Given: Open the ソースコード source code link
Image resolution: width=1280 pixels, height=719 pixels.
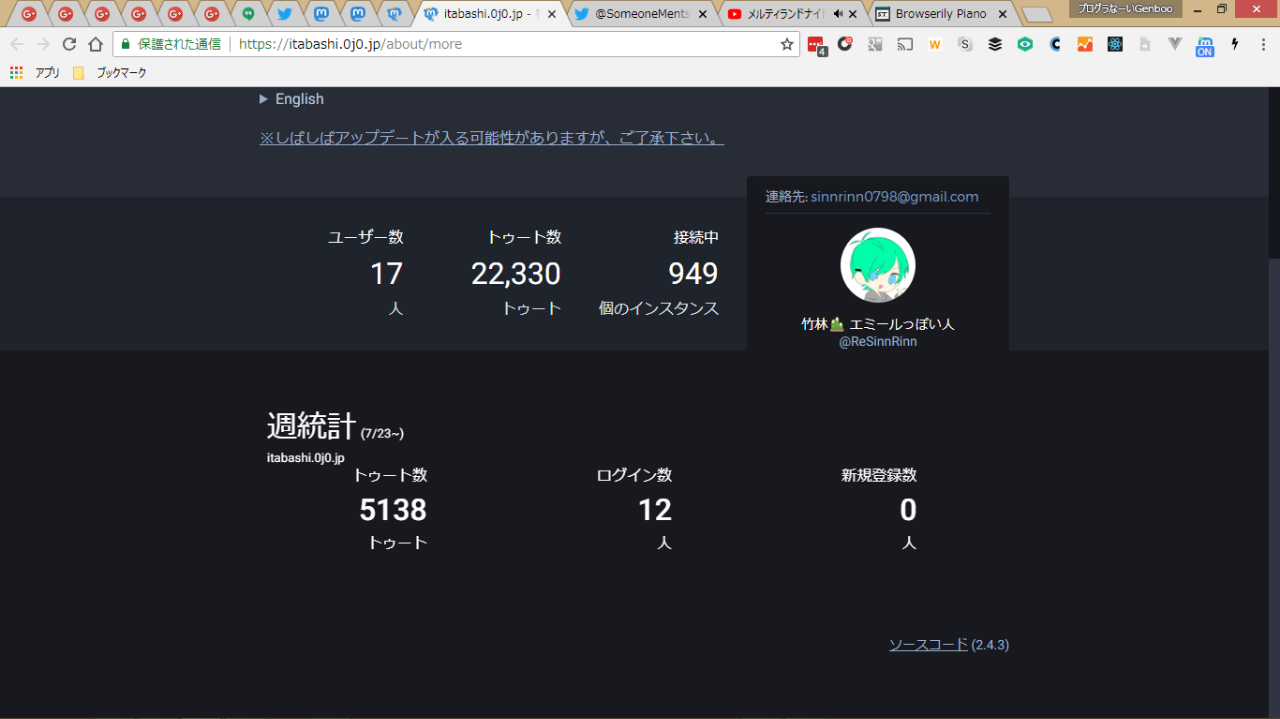Looking at the screenshot, I should (928, 645).
